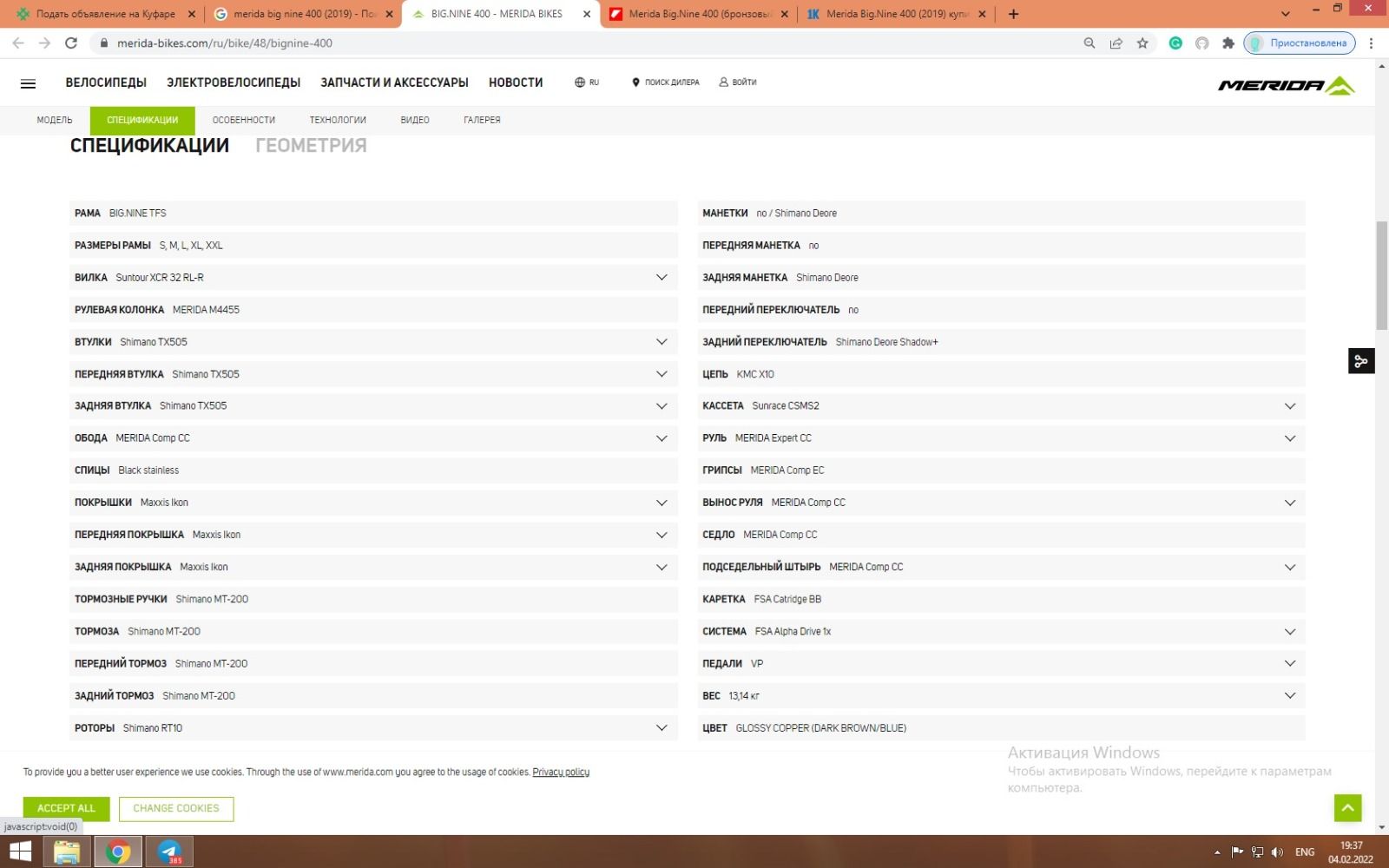1389x868 pixels.
Task: Open the ВЕЛОСИПЕДЫ menu
Action: [106, 82]
